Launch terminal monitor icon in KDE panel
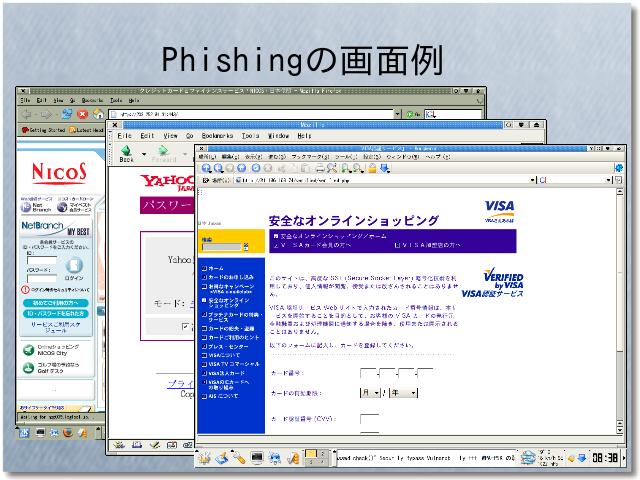640x480 pixels. click(x=257, y=458)
